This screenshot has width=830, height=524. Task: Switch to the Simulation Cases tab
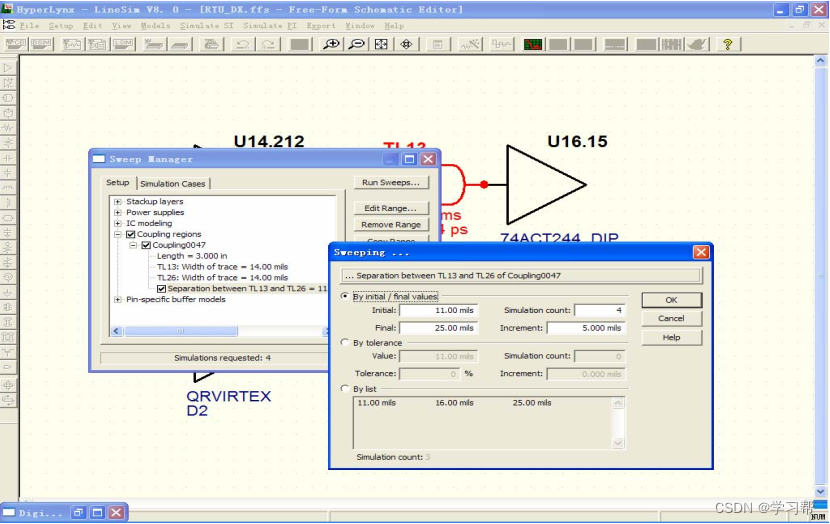173,184
